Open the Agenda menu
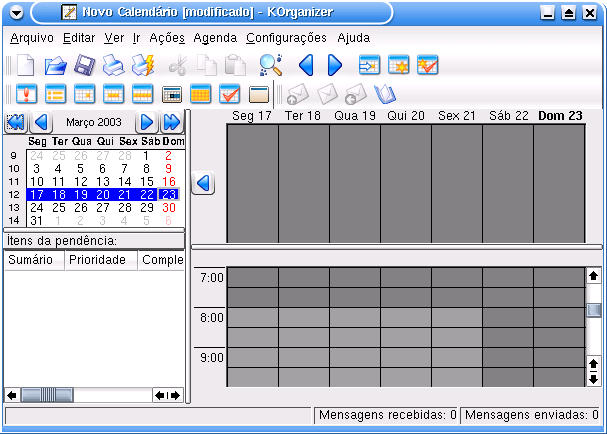Viewport: 607px width, 434px height. [215, 38]
